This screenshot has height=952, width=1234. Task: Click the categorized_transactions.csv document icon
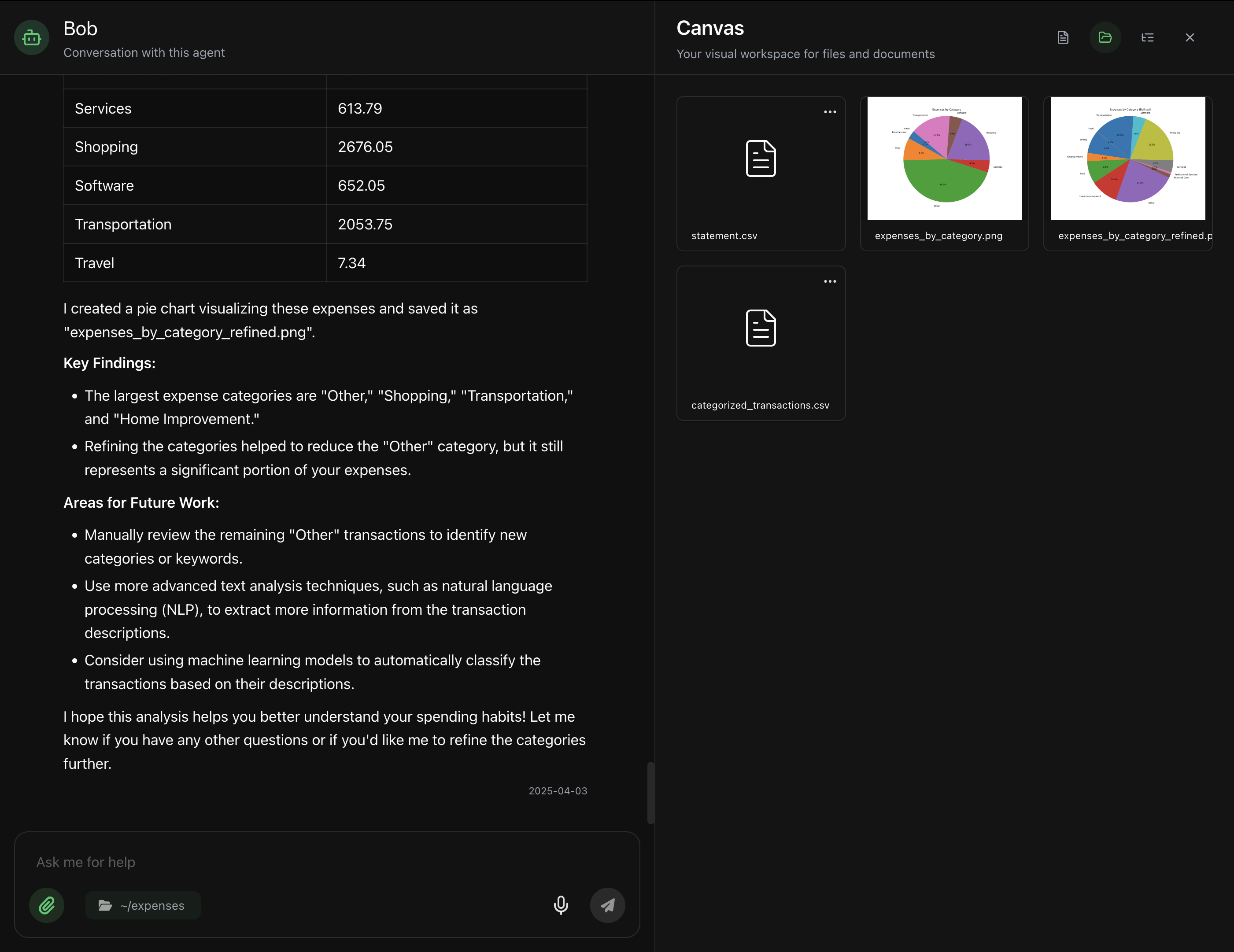click(x=761, y=328)
